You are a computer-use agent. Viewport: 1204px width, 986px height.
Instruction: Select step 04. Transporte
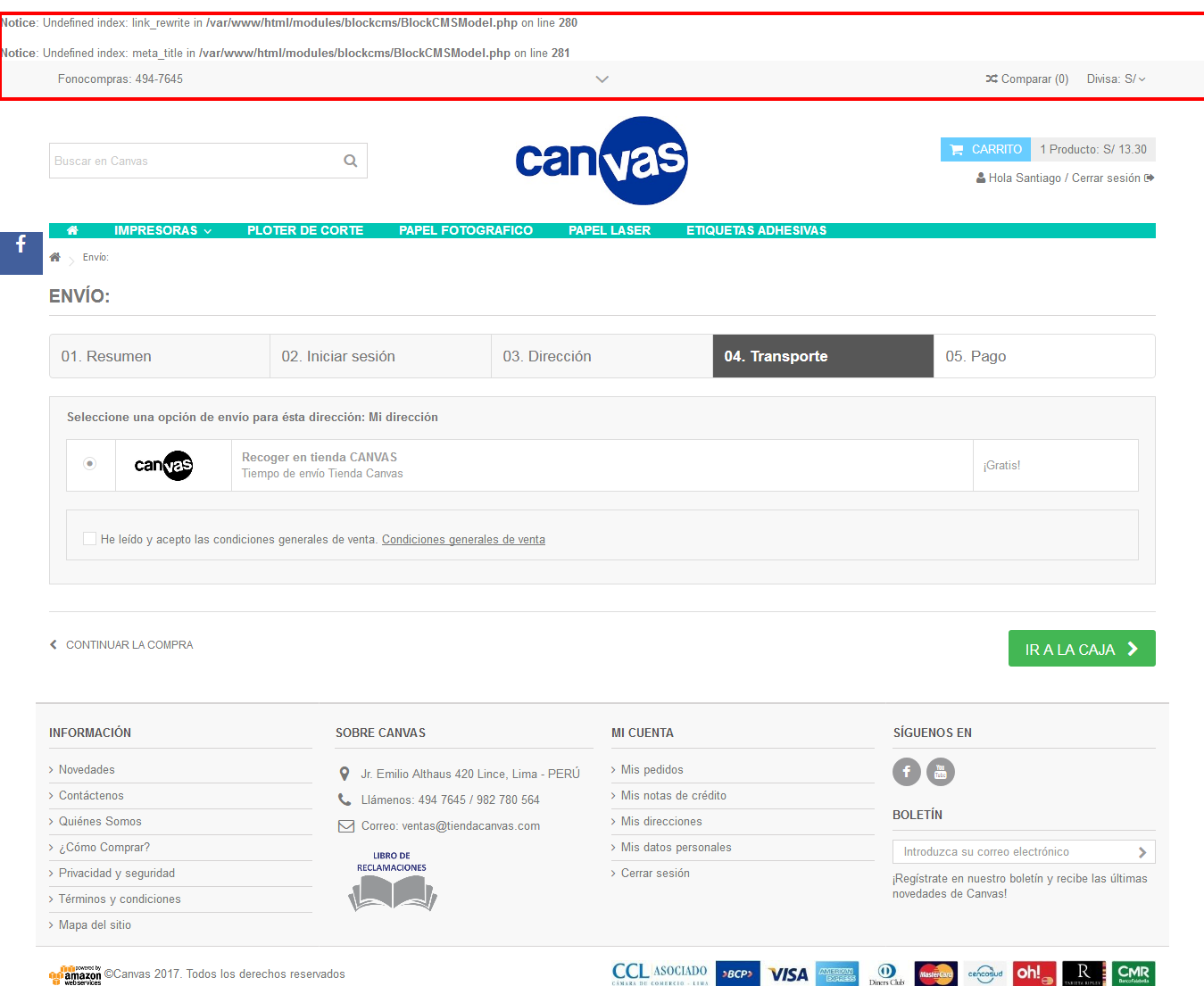point(824,356)
